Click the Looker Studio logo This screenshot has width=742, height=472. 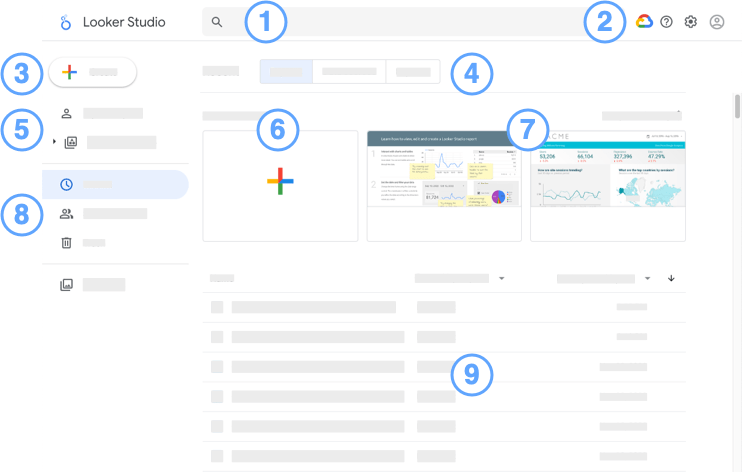tap(66, 22)
